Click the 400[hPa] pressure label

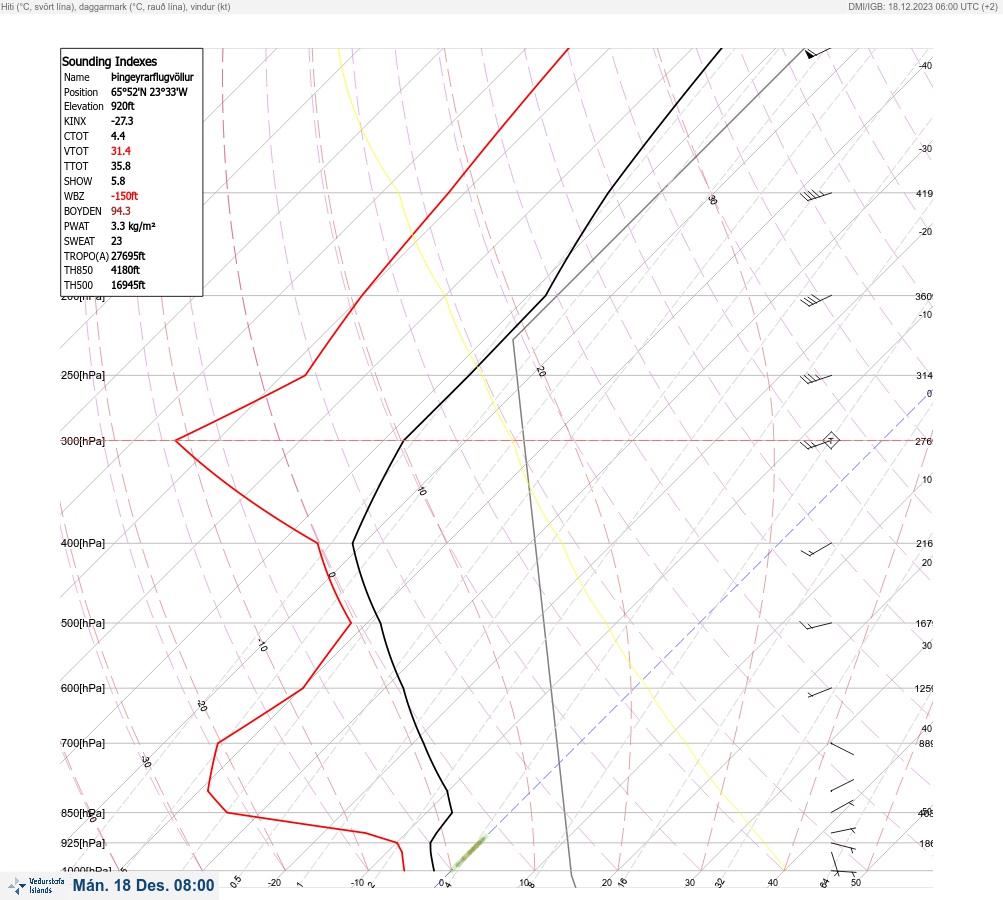click(83, 543)
